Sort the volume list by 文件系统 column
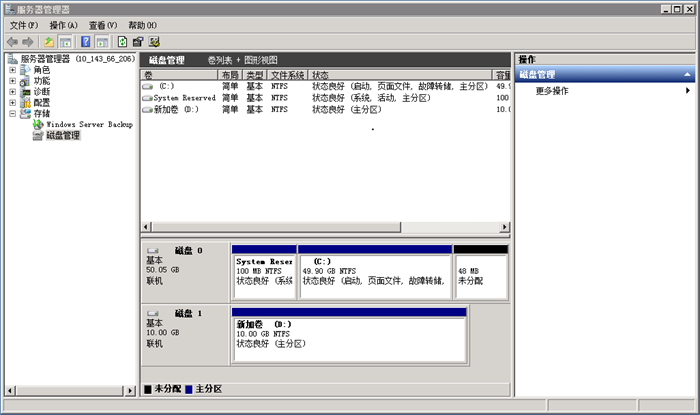This screenshot has height=415, width=700. pos(288,75)
